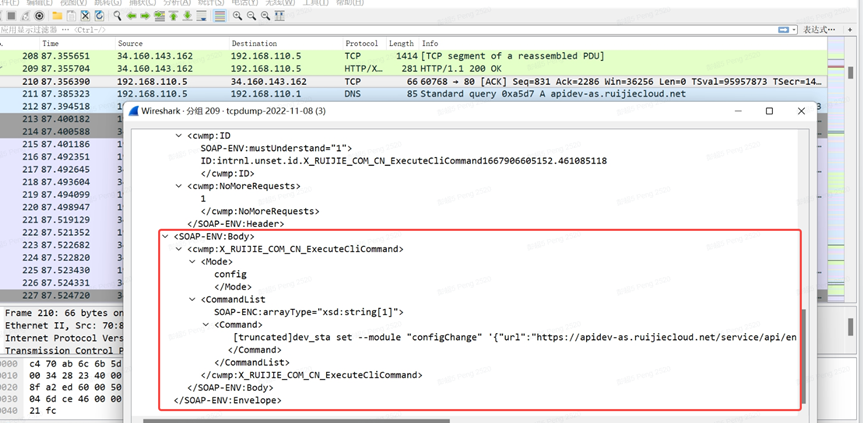The width and height of the screenshot is (863, 423).
Task: Collapse the CommandList tree node
Action: click(x=192, y=300)
